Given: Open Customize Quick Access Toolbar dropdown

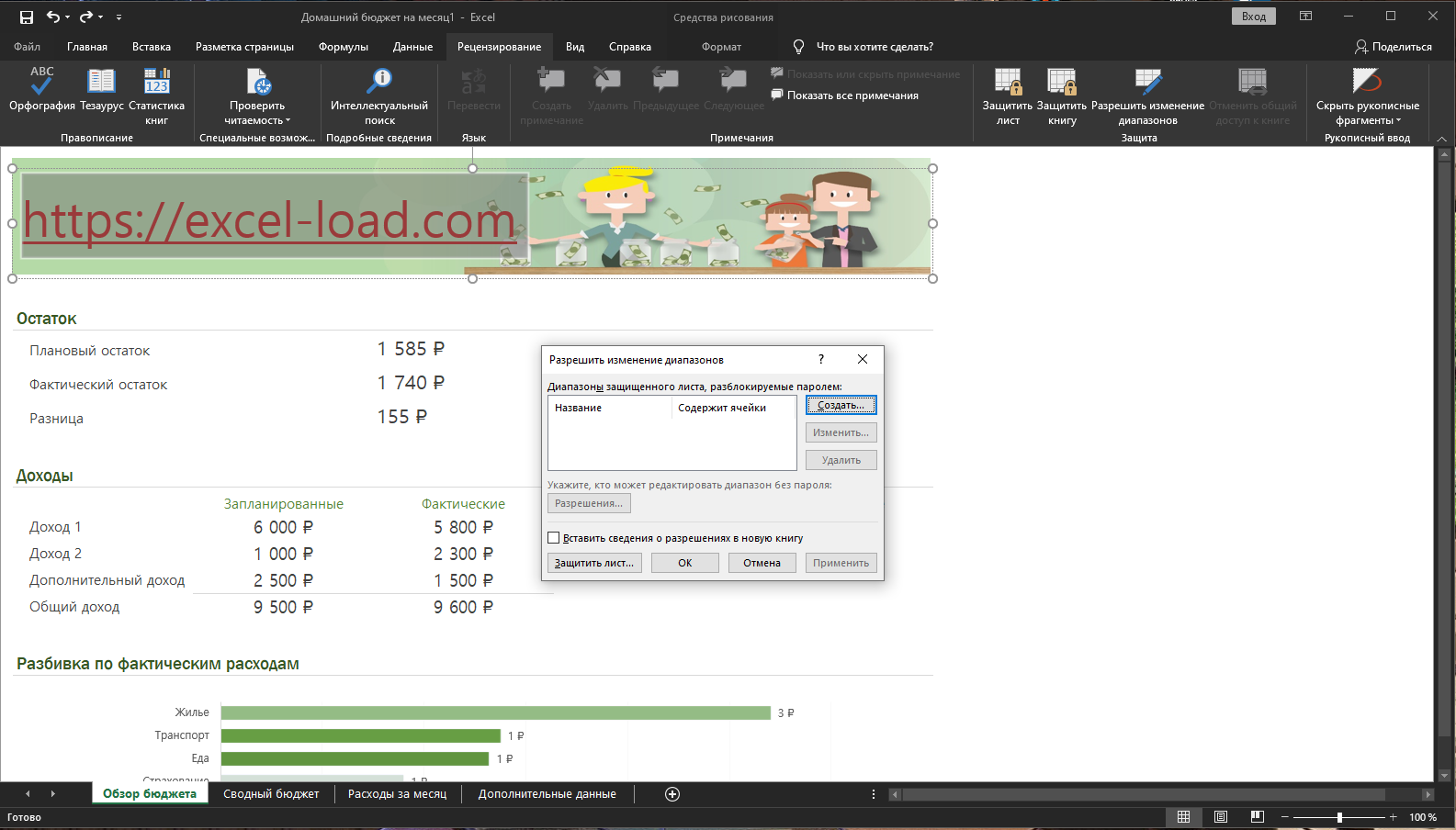Looking at the screenshot, I should coord(119,17).
